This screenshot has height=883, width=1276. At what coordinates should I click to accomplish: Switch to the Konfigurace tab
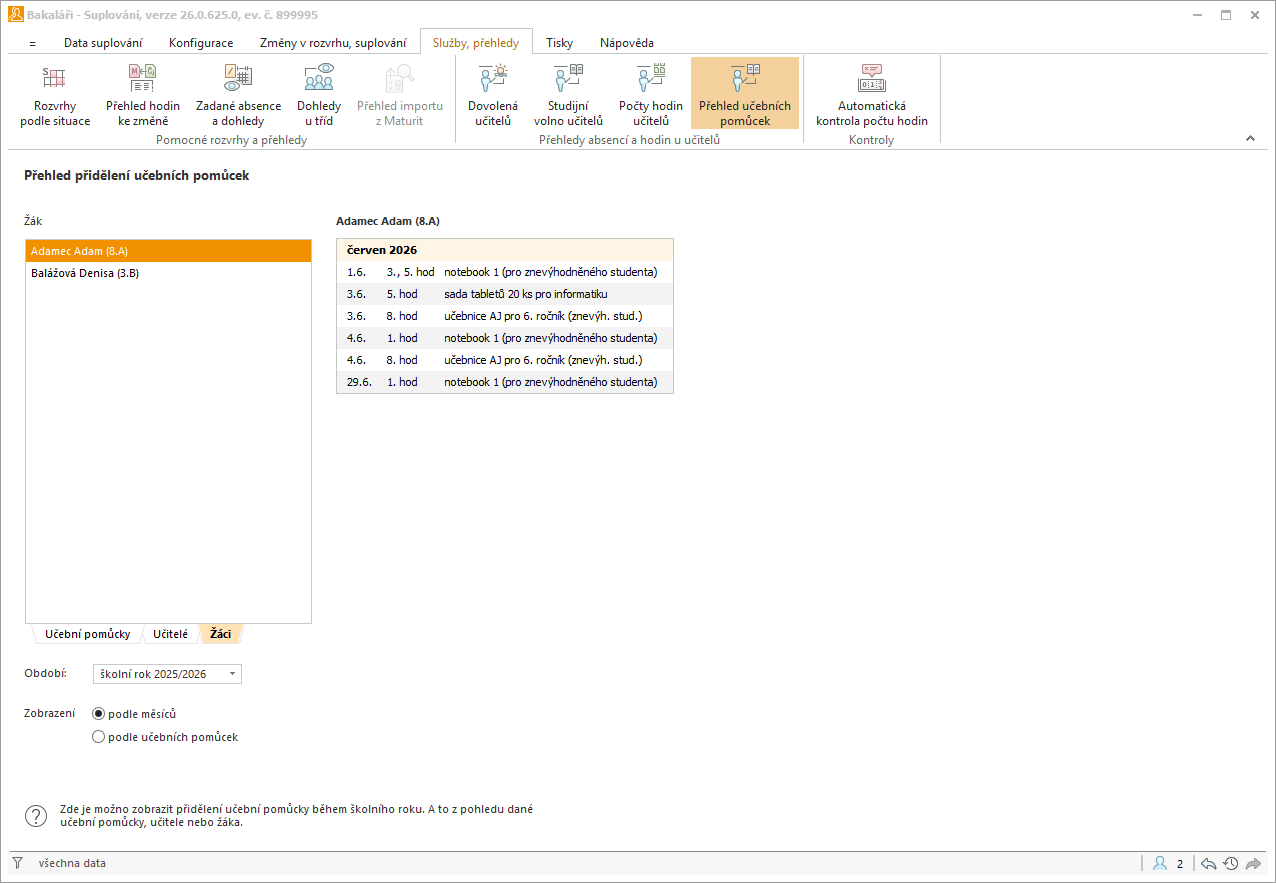click(201, 43)
